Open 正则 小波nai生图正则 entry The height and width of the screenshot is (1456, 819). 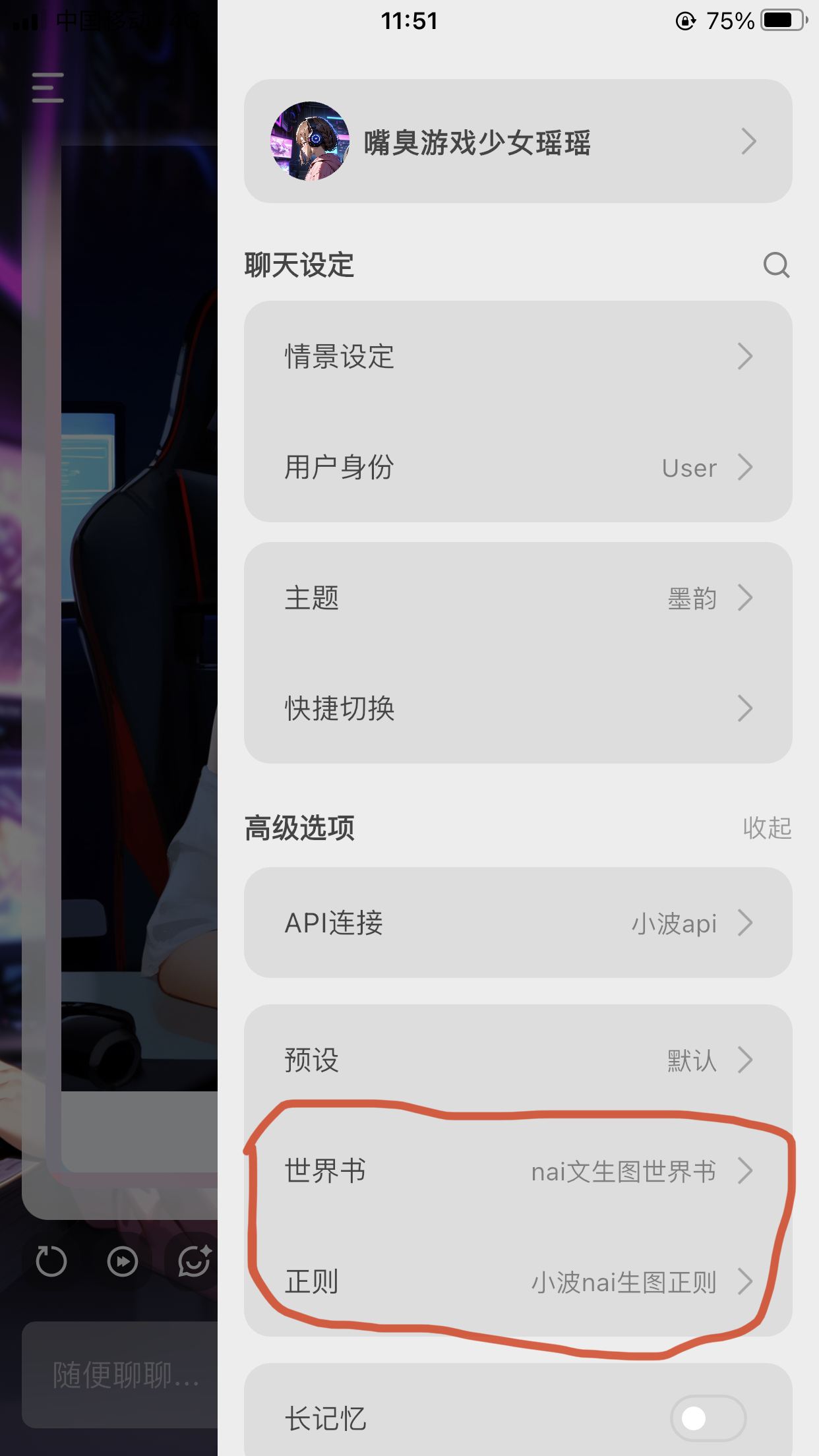518,1282
